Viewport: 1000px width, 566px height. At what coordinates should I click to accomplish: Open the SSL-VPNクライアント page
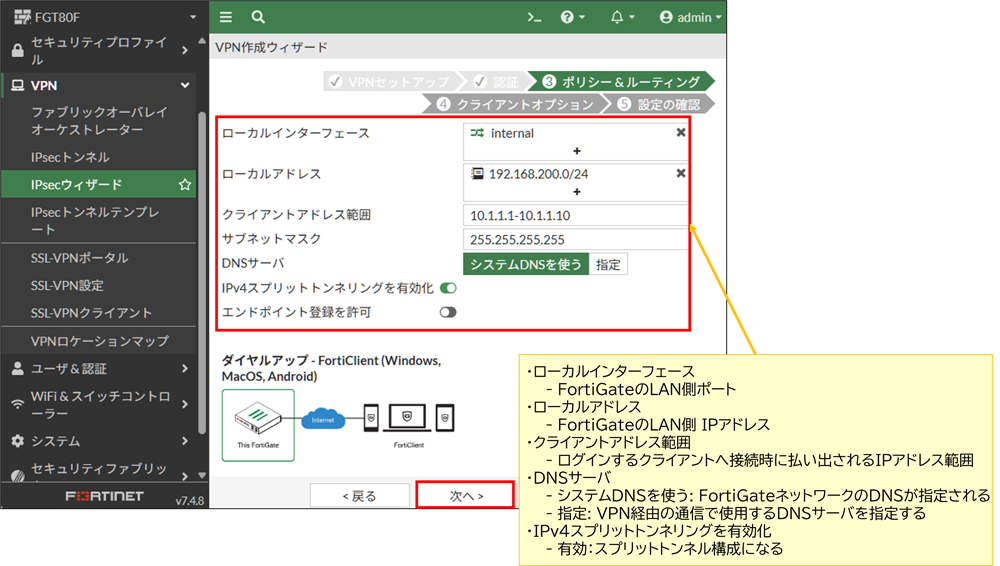tap(91, 313)
